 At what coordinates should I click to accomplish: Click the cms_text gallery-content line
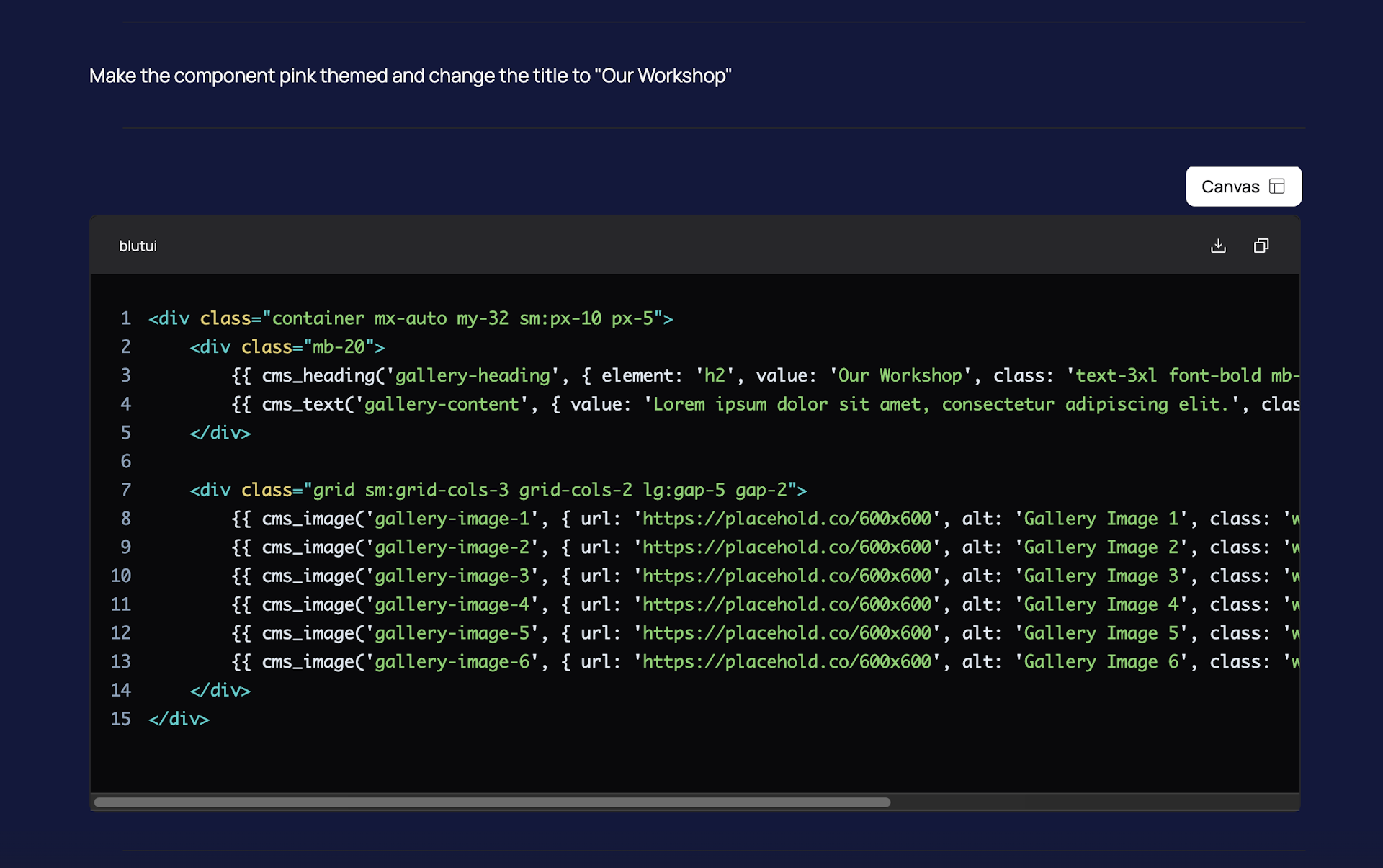(765, 404)
